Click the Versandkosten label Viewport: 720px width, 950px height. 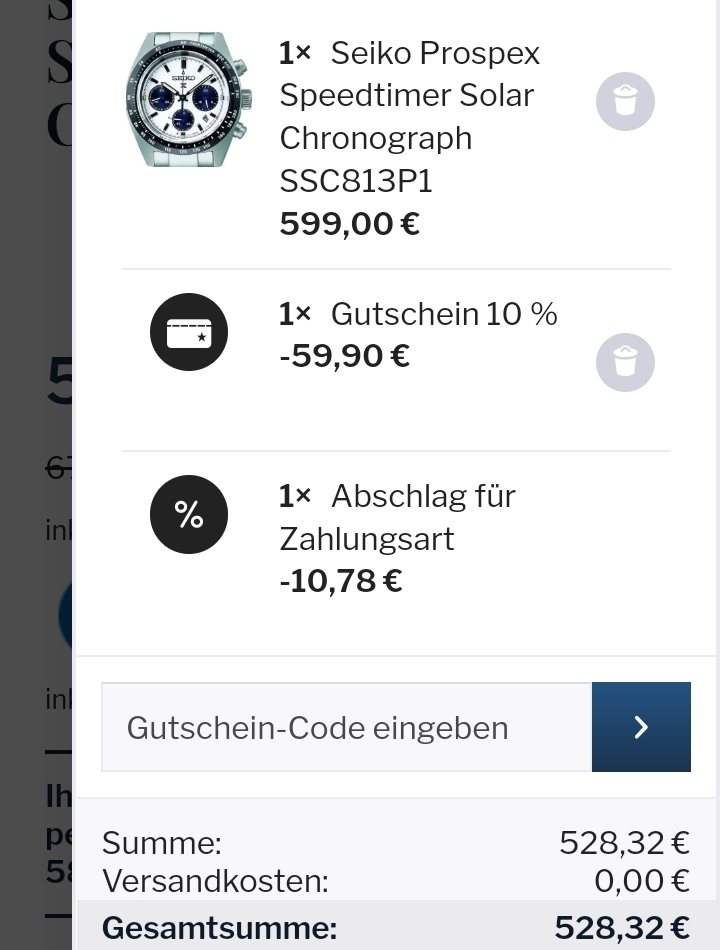(215, 880)
